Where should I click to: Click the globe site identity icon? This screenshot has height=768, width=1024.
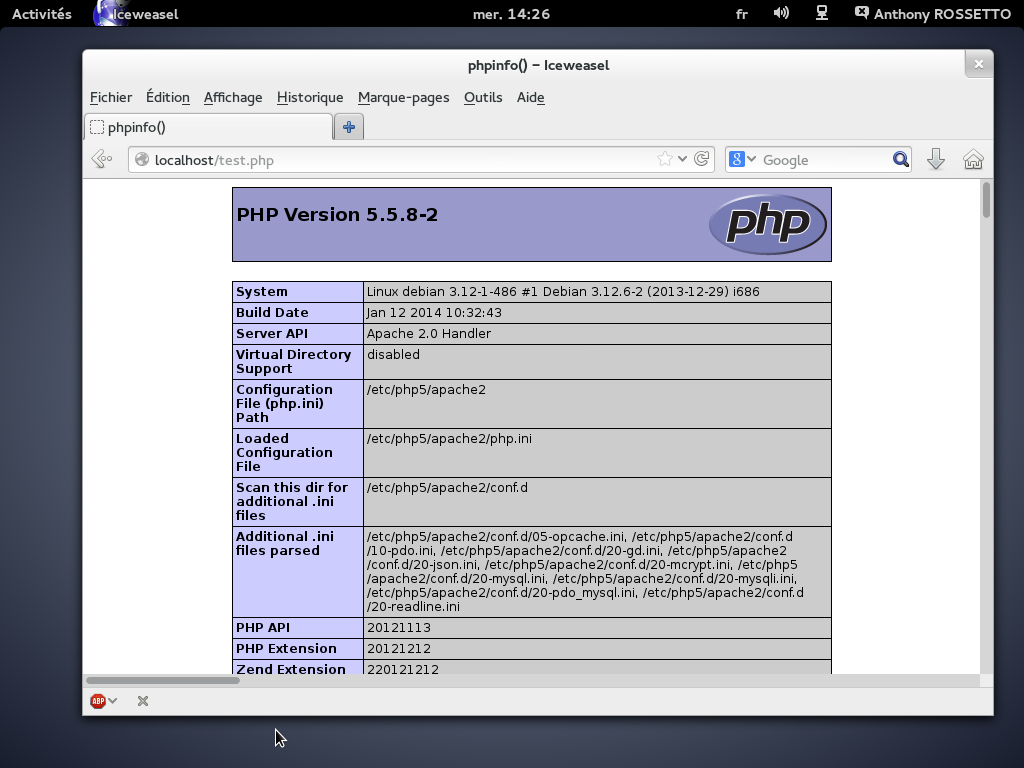click(142, 160)
